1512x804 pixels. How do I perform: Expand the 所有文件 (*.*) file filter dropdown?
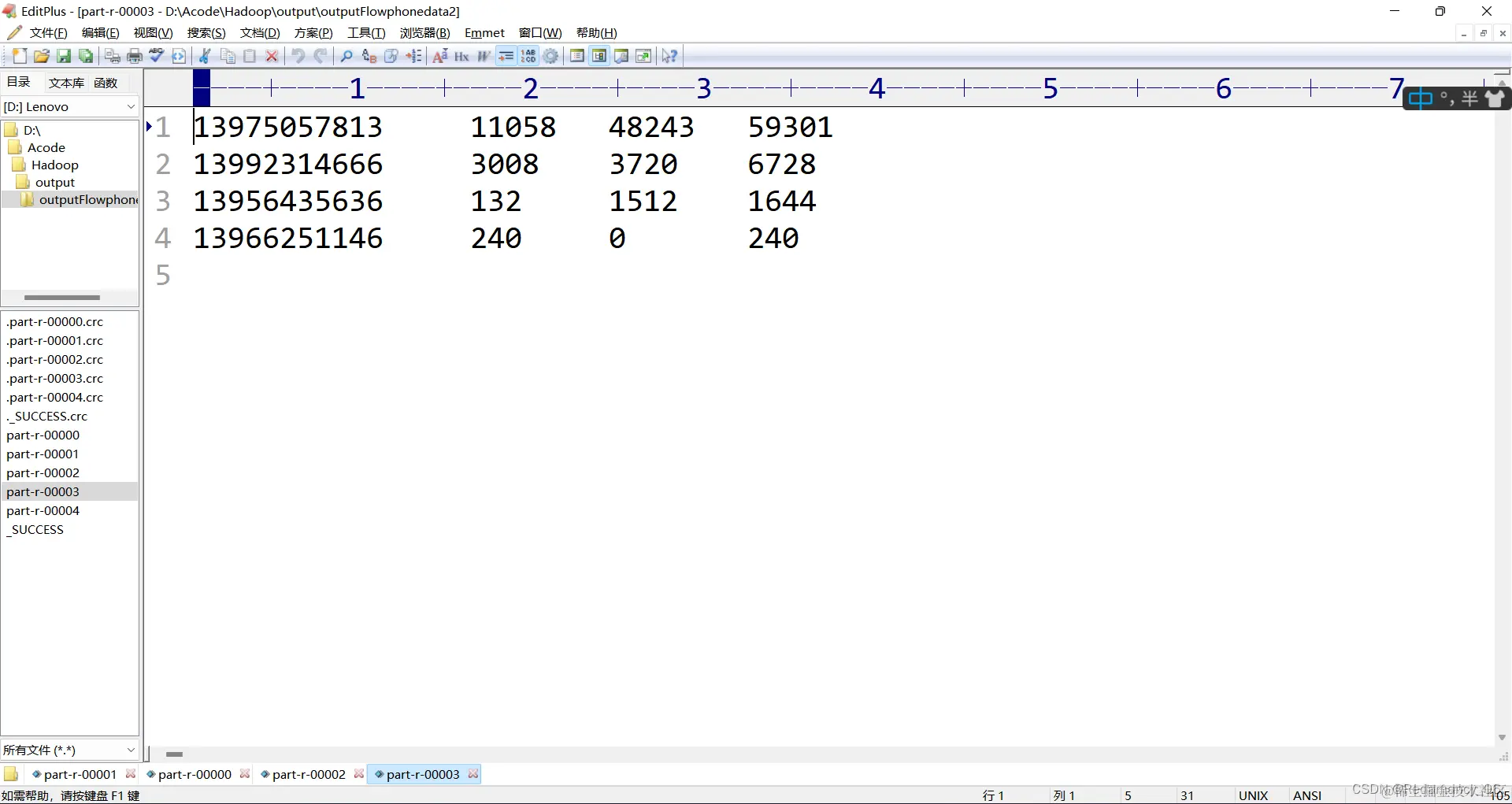(x=131, y=750)
